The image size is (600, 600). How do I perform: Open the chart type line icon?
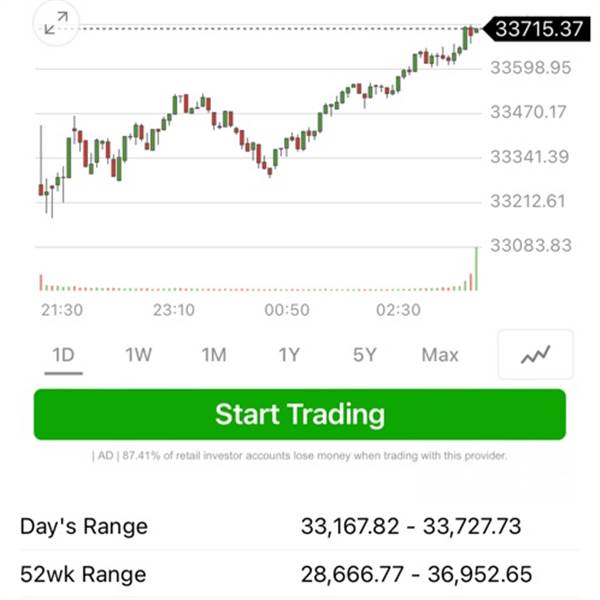(x=535, y=355)
